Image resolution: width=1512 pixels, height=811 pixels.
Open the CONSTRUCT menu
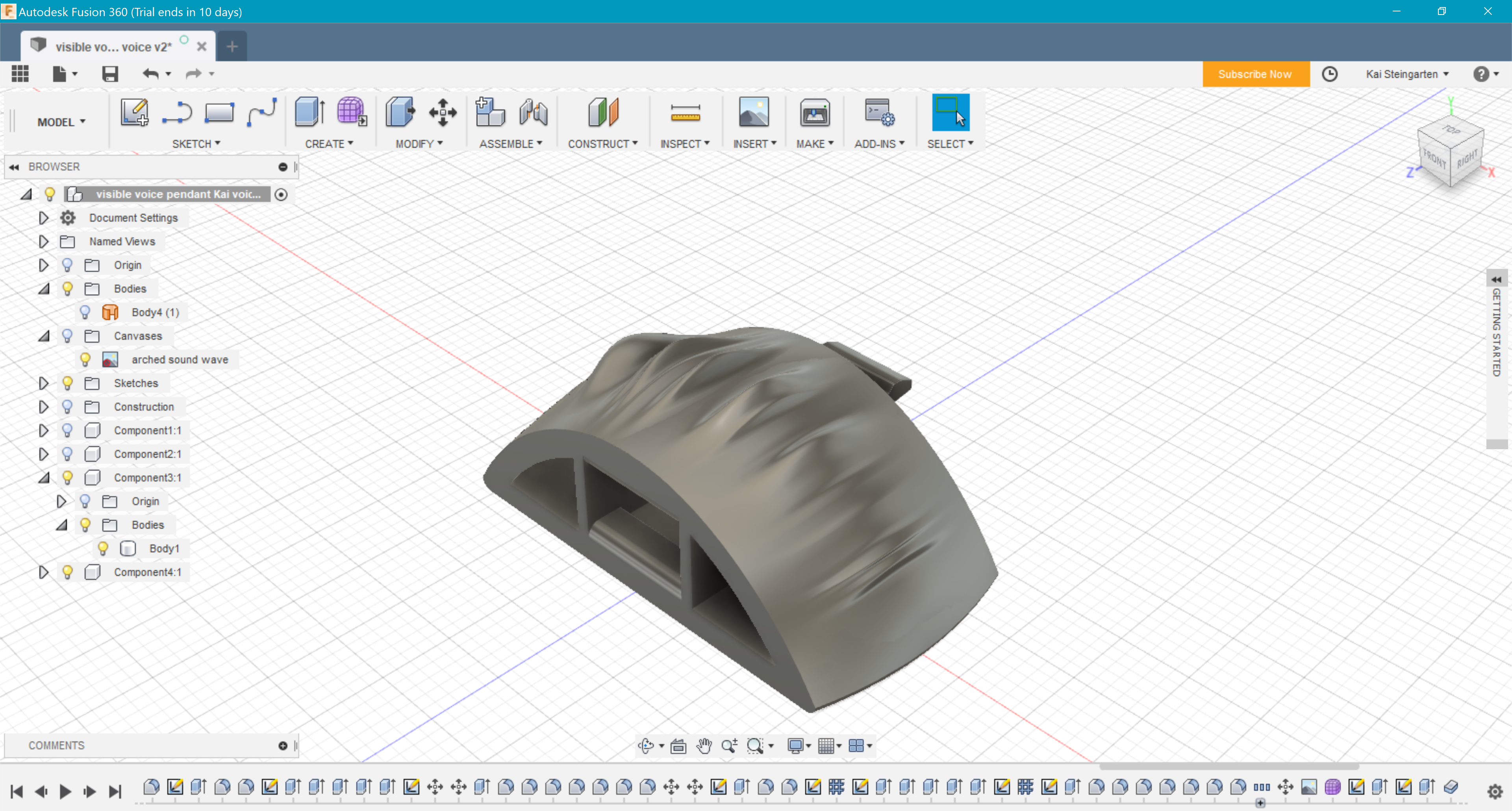pyautogui.click(x=602, y=144)
